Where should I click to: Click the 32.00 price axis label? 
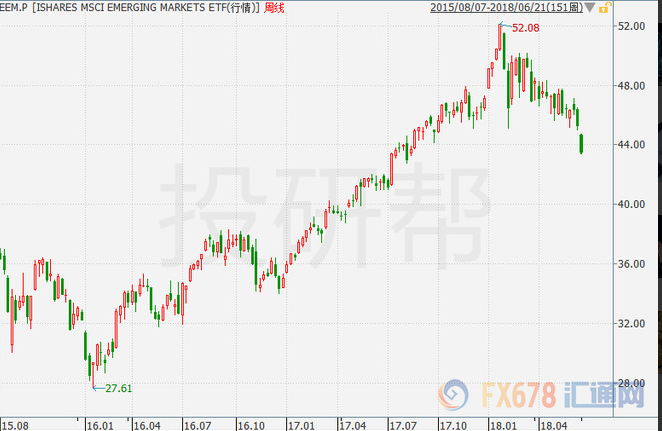[632, 323]
